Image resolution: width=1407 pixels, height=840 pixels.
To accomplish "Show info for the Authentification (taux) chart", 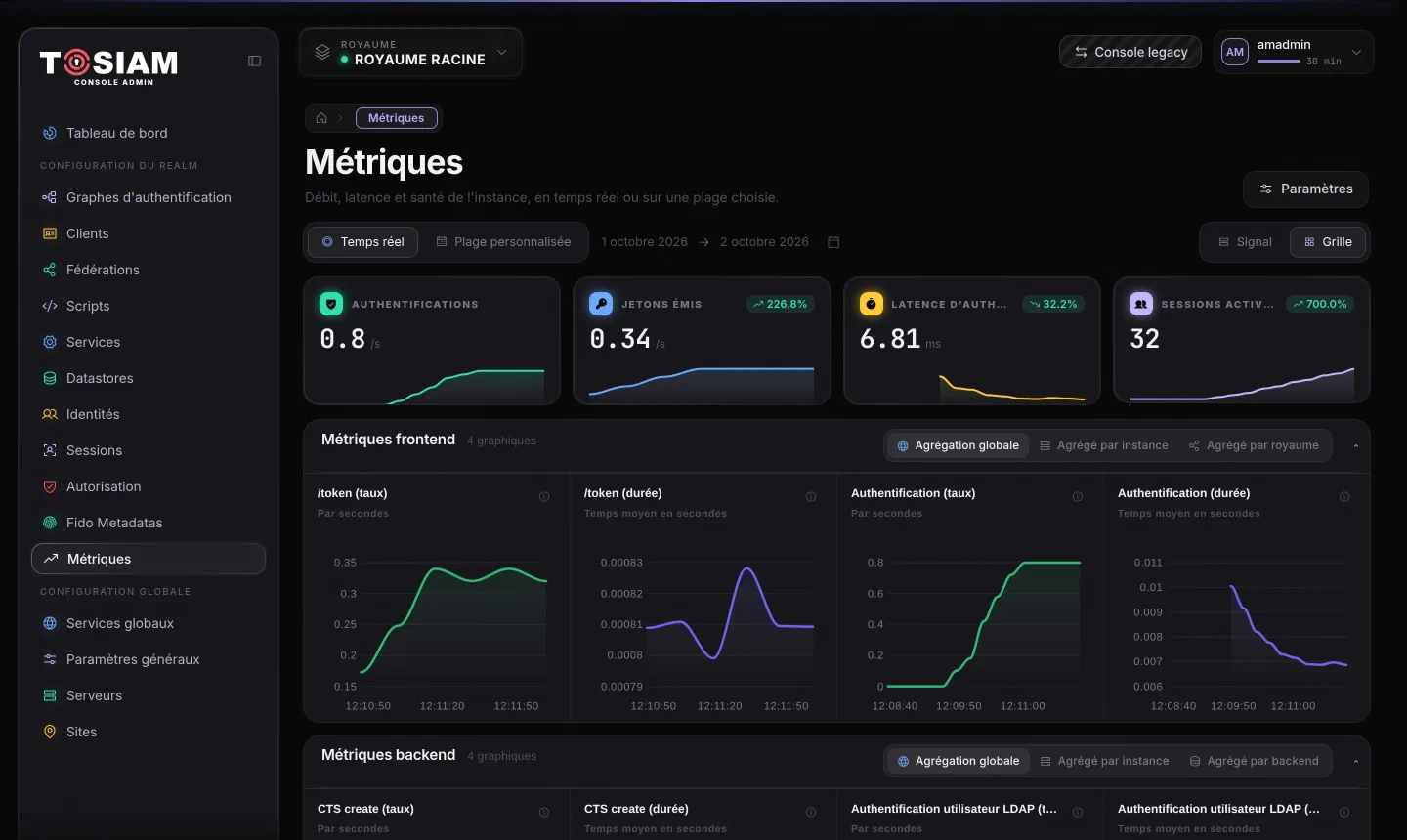I will 1078,497.
